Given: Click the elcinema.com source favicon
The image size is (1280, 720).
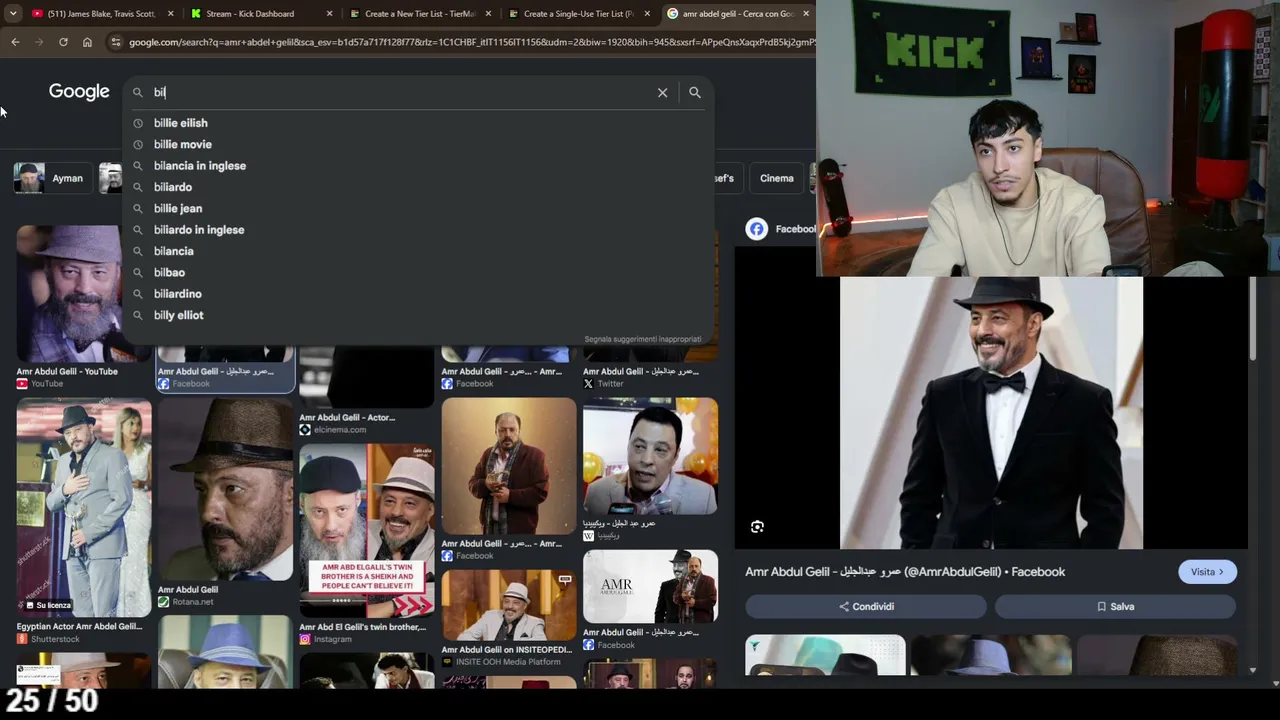Looking at the screenshot, I should tap(305, 430).
